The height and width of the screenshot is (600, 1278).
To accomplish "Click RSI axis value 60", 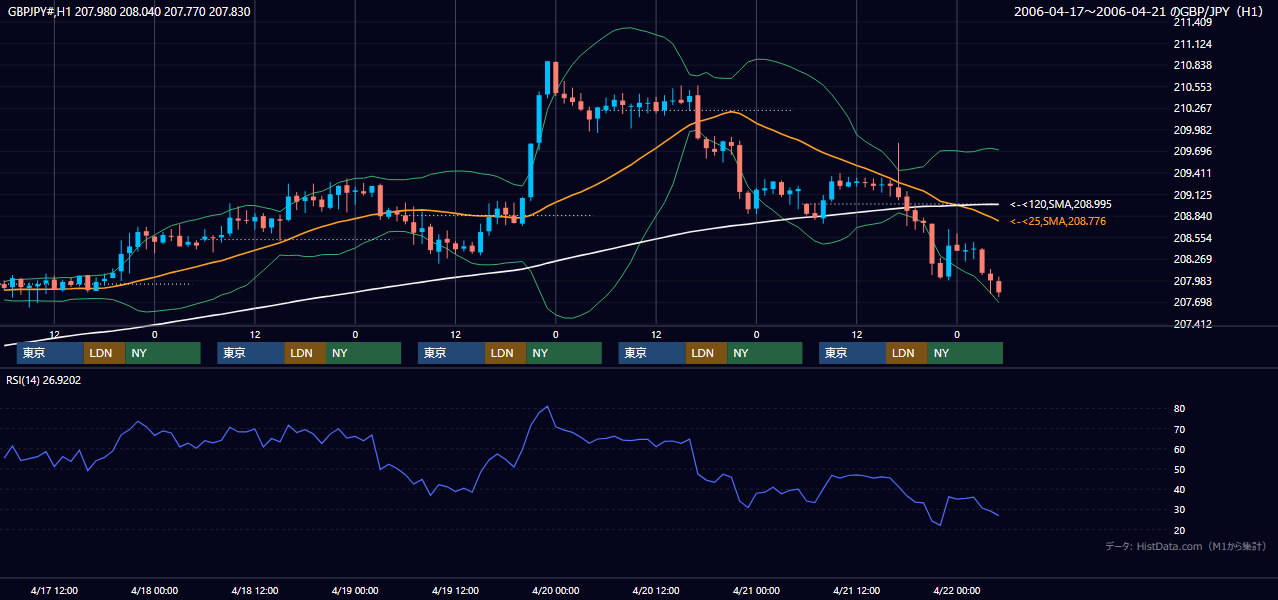I will tap(1180, 449).
